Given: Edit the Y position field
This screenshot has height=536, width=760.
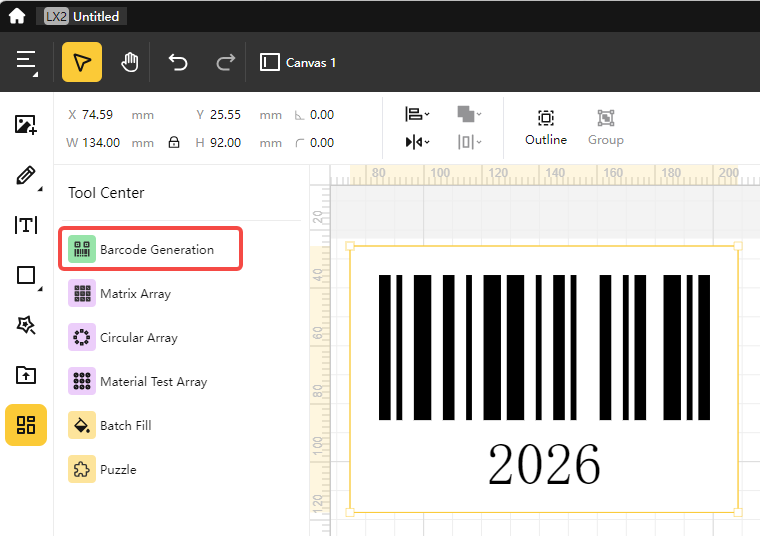Looking at the screenshot, I should [225, 115].
